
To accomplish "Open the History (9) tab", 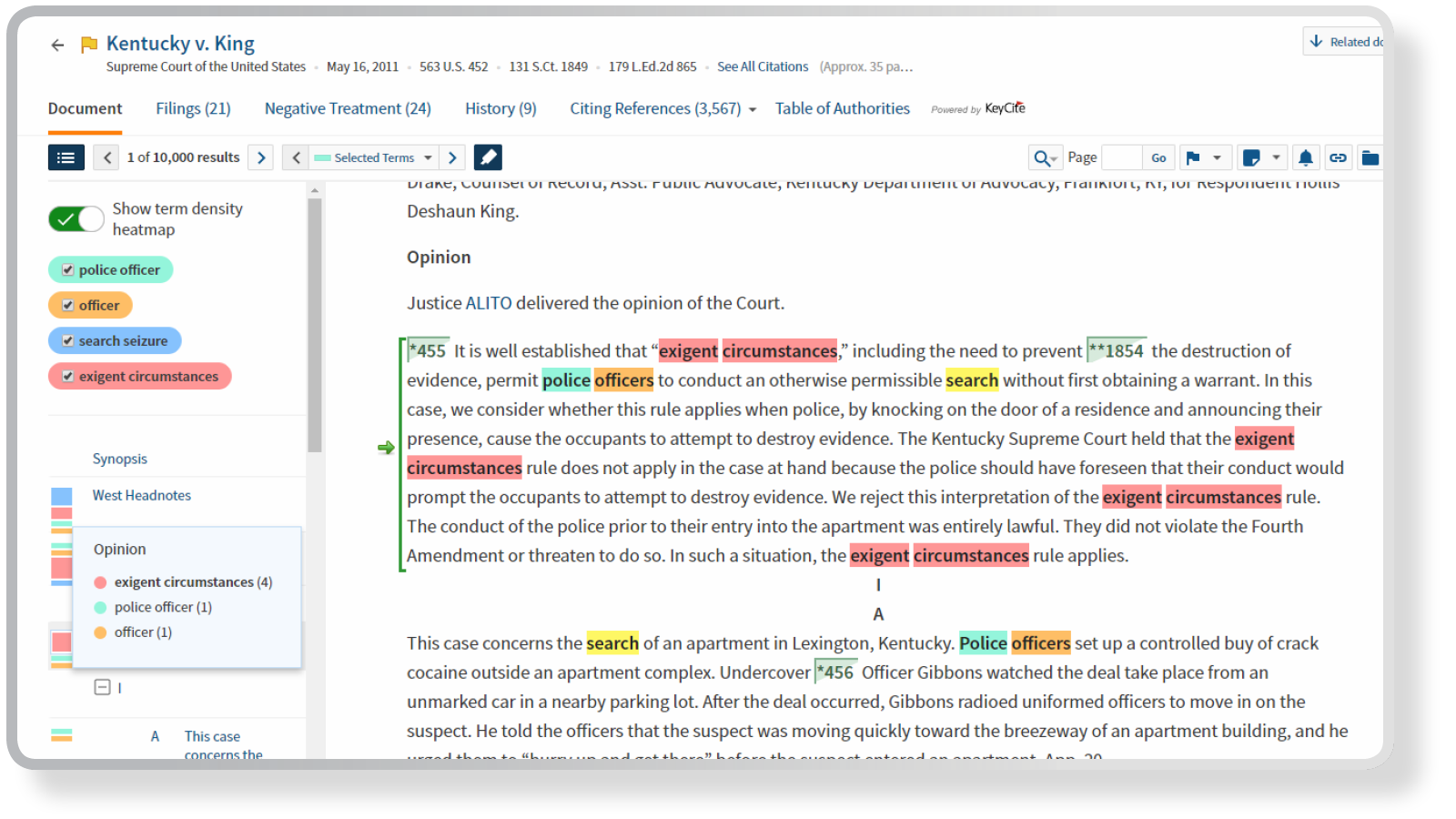I will [500, 109].
